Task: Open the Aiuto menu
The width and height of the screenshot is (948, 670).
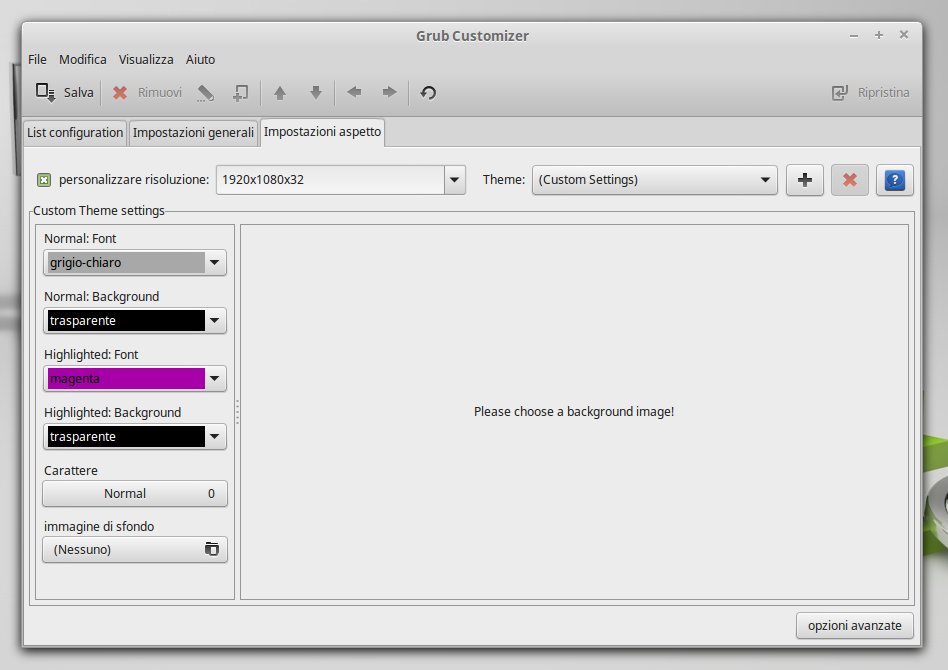Action: [x=200, y=59]
